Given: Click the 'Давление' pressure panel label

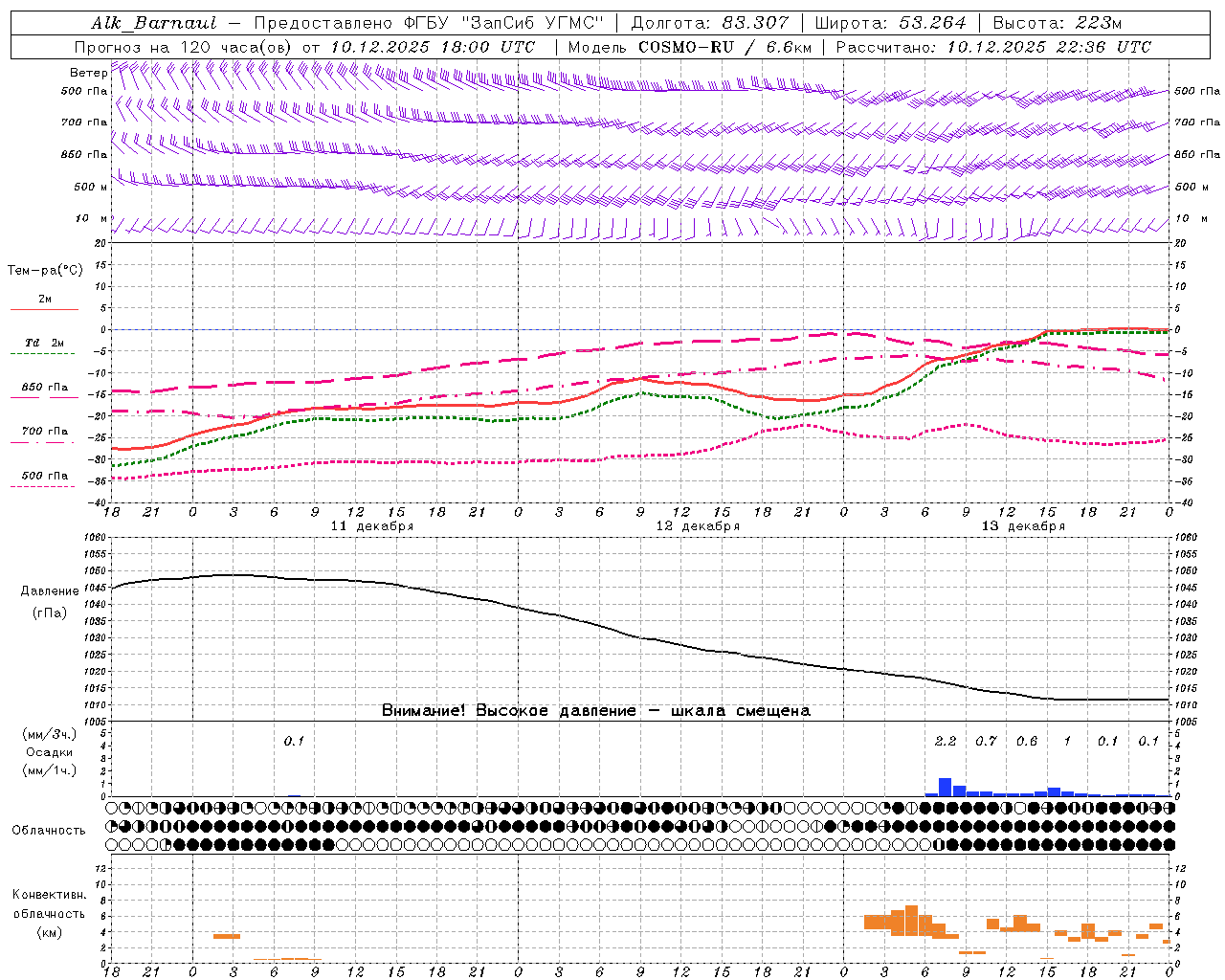Looking at the screenshot, I should 49,591.
